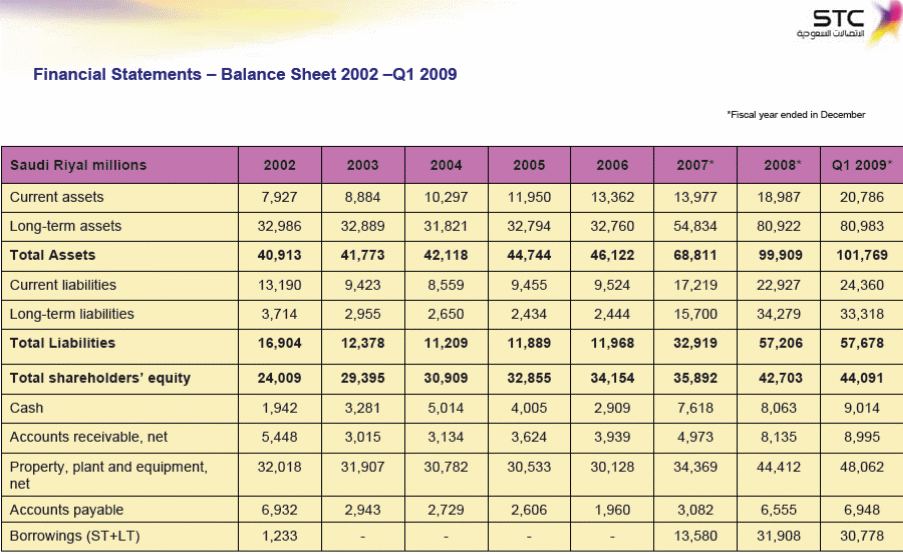Select the Total Assets row label
The height and width of the screenshot is (554, 903).
(52, 255)
